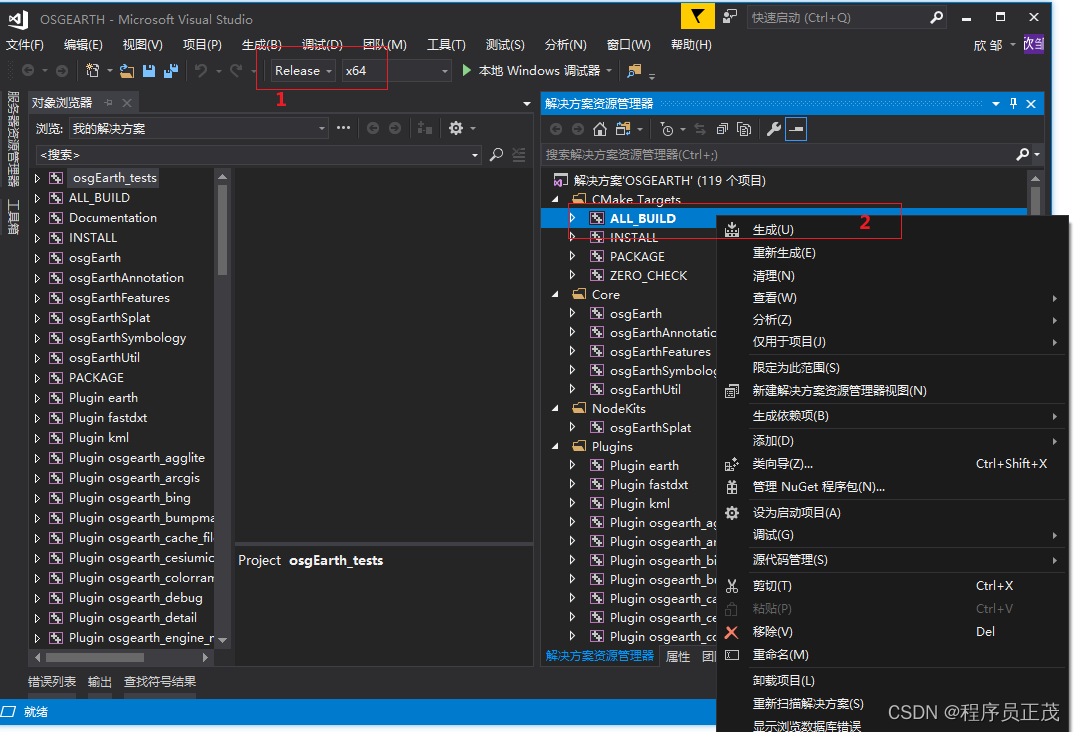Select Documentation item in Object Browser
Screen dimensions: 1076x732
tap(113, 217)
